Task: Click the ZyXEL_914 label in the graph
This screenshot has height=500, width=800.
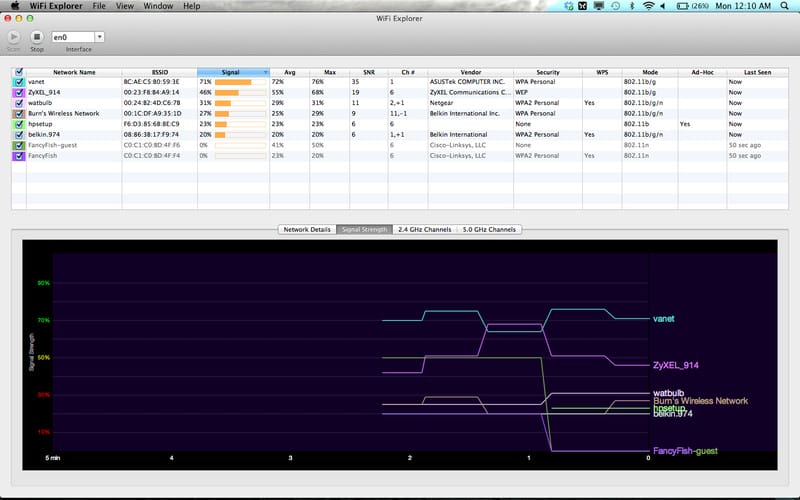Action: click(x=676, y=365)
